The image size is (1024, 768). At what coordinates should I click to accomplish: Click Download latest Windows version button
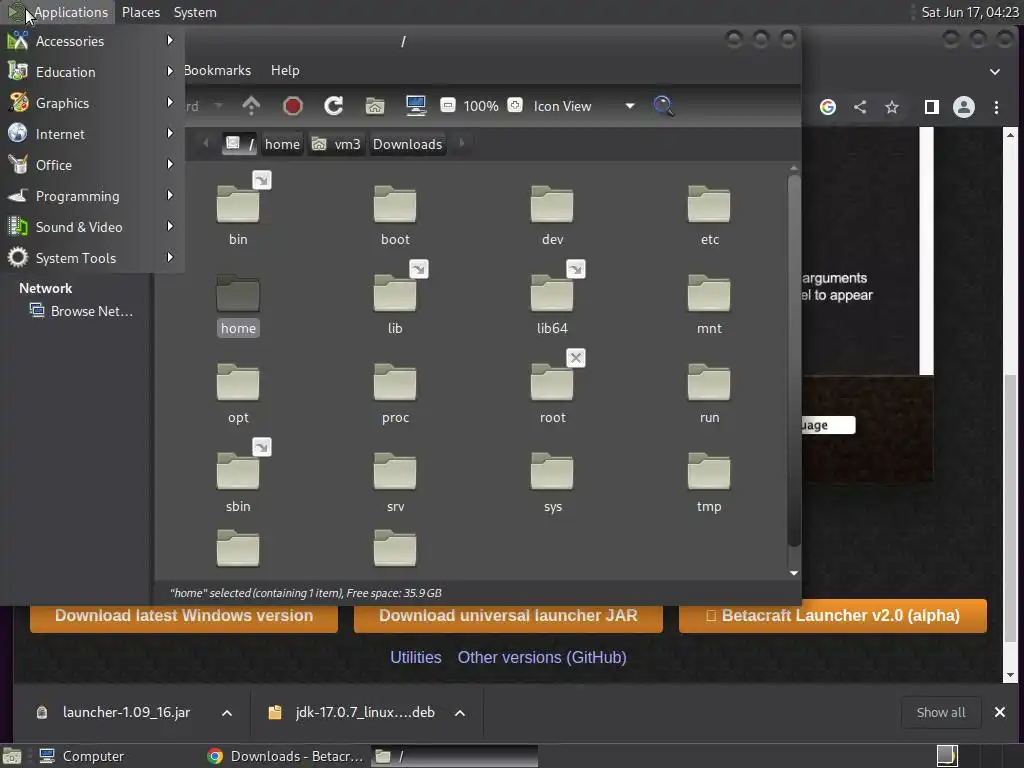click(x=184, y=616)
